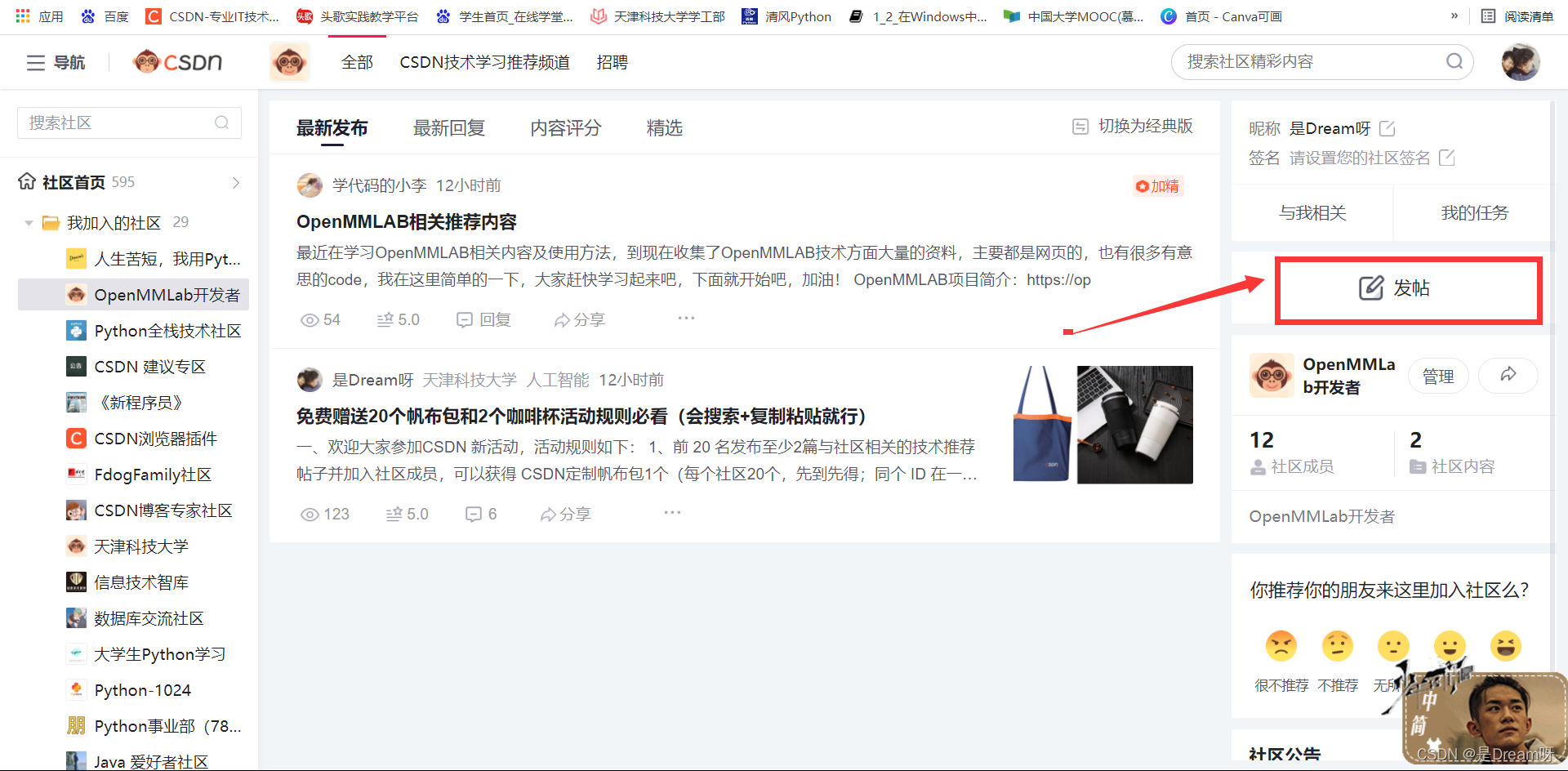Select OpenMMLab开发者 in sidebar
The image size is (1568, 771).
(133, 295)
